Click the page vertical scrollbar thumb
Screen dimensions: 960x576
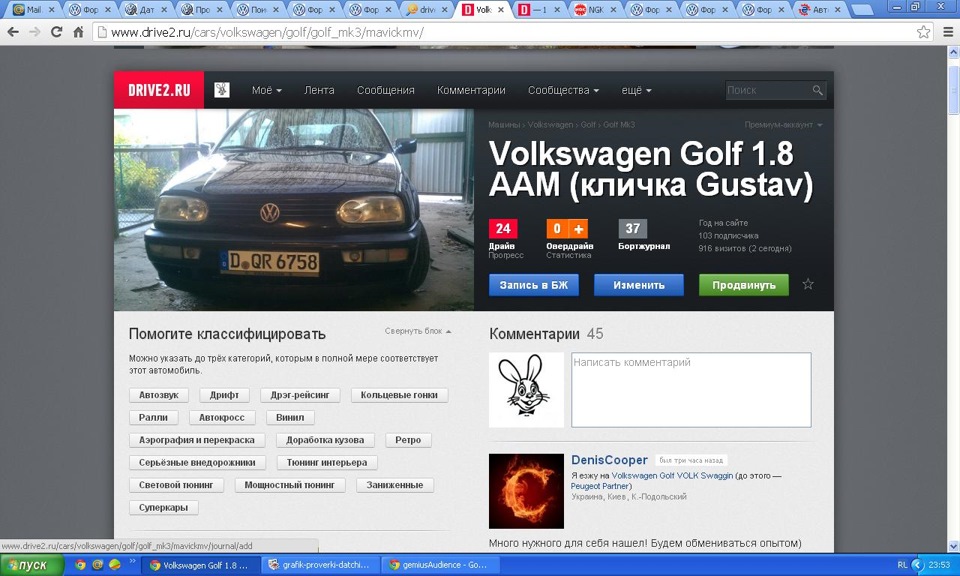click(x=953, y=91)
